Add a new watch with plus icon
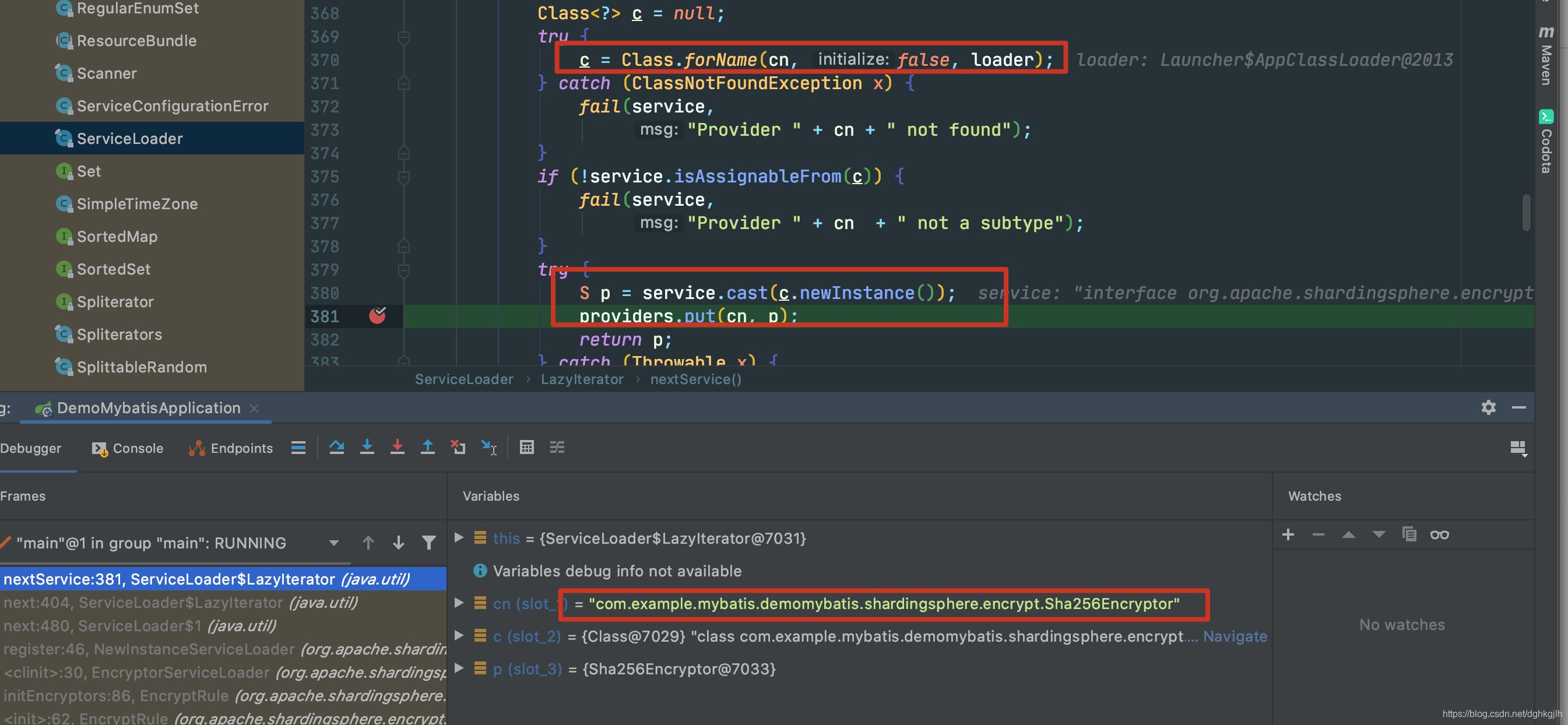This screenshot has height=725, width=1568. click(1288, 534)
